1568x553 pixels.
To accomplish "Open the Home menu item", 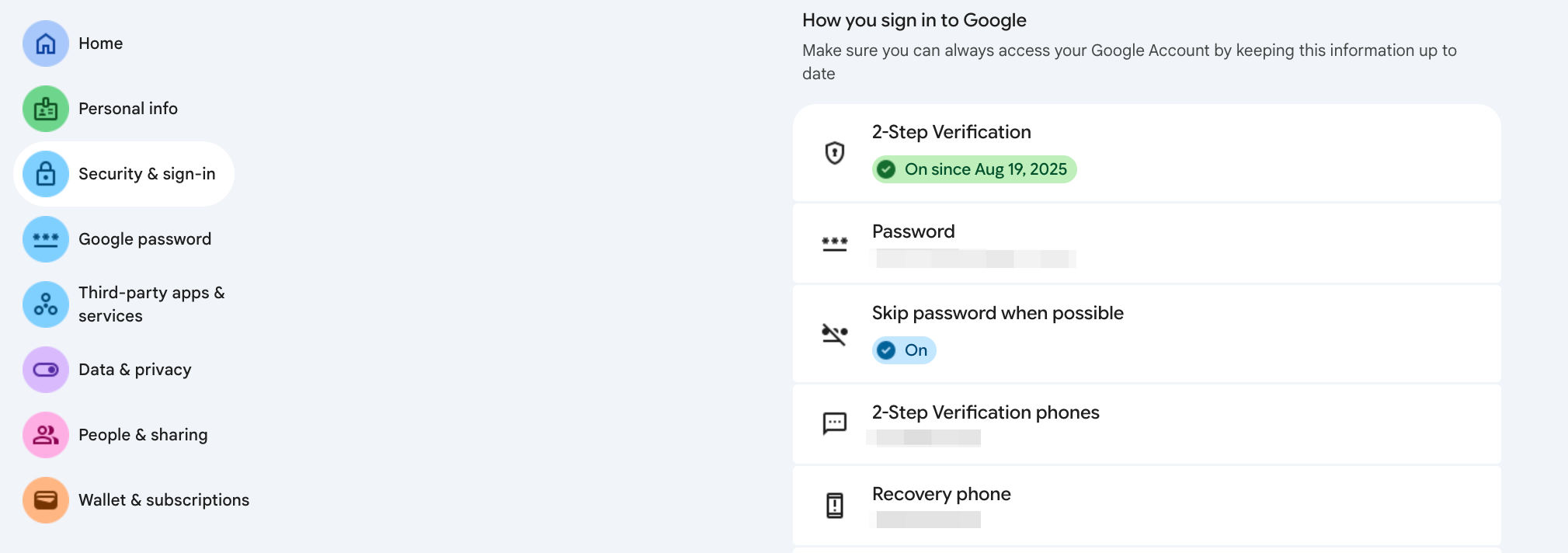I will pyautogui.click(x=101, y=43).
